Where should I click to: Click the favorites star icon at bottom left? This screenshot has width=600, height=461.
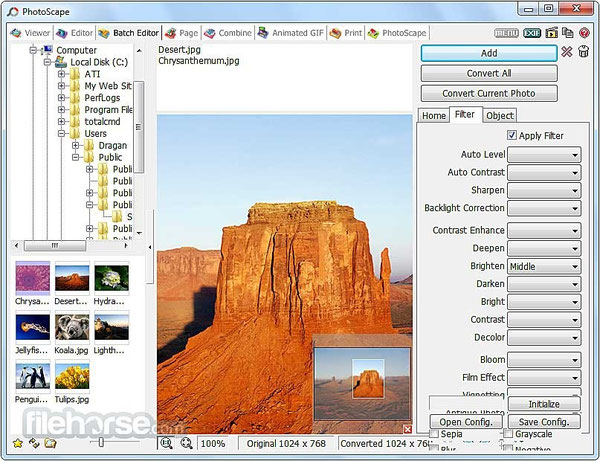pos(18,443)
